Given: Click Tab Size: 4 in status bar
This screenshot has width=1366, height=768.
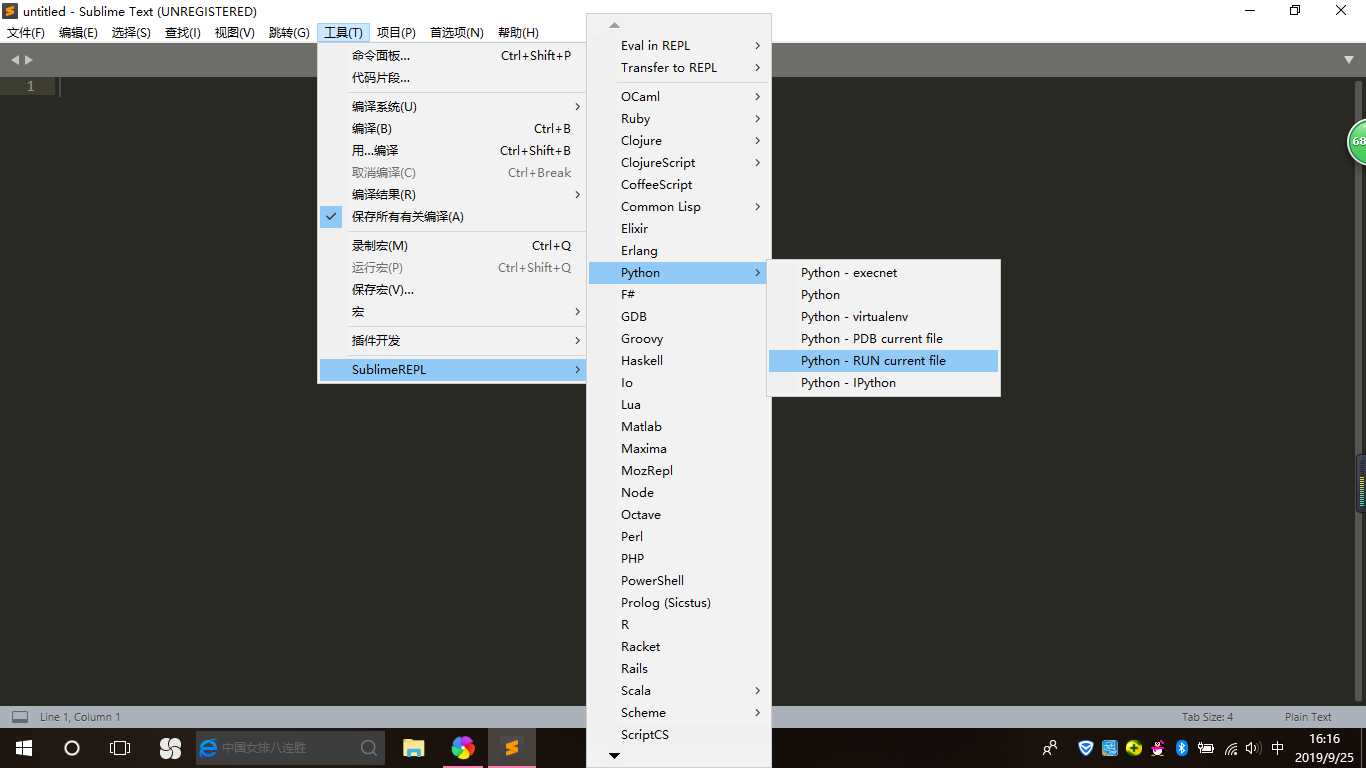Looking at the screenshot, I should [x=1207, y=717].
